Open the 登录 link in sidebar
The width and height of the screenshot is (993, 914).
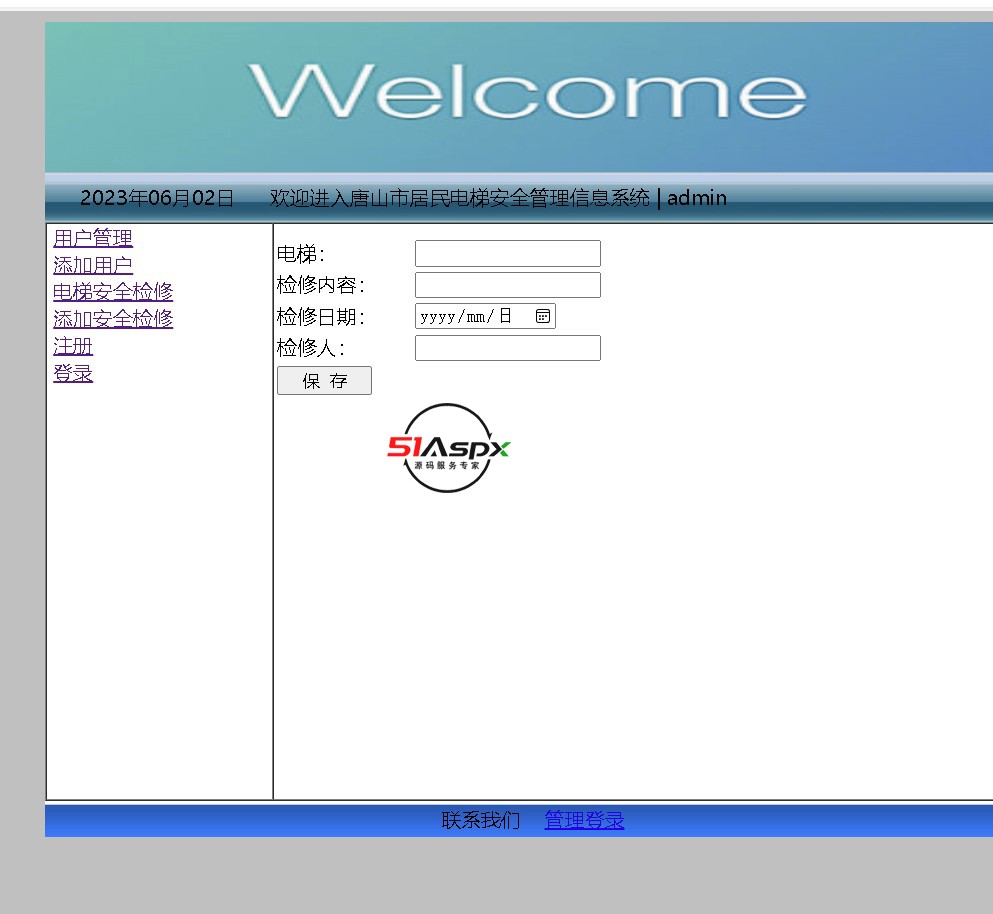(x=73, y=374)
